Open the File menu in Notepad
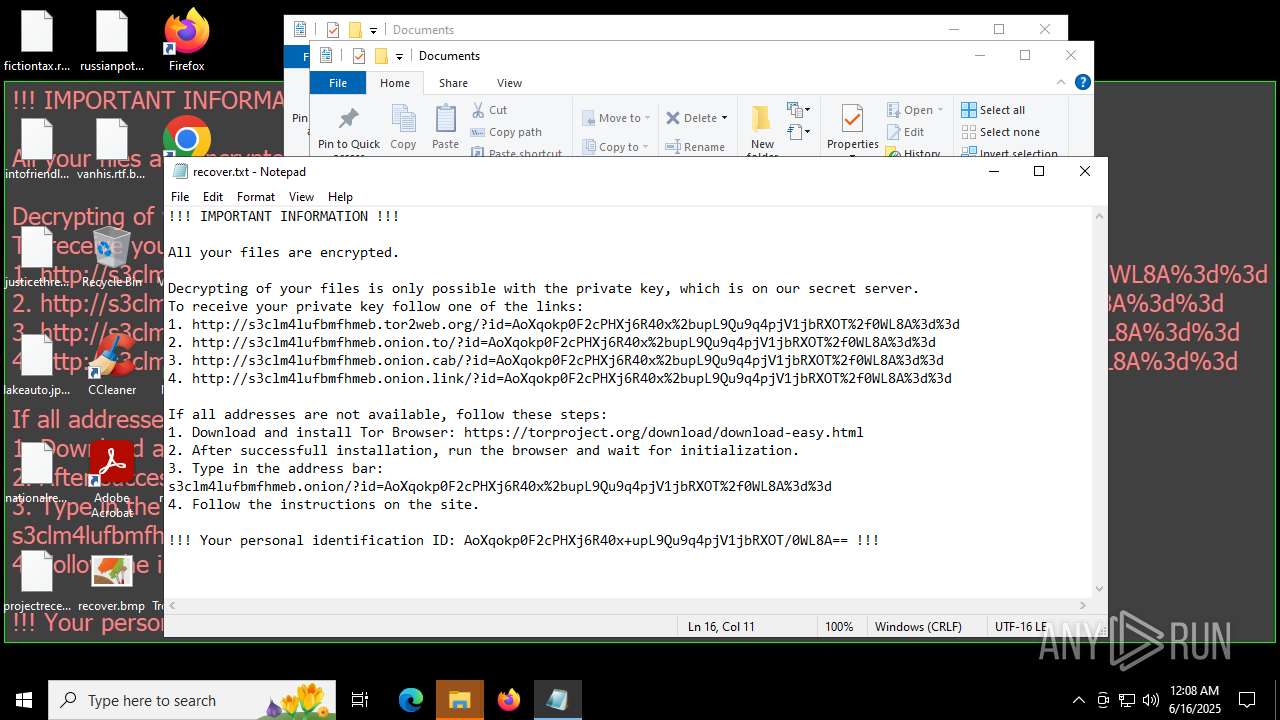 click(180, 197)
